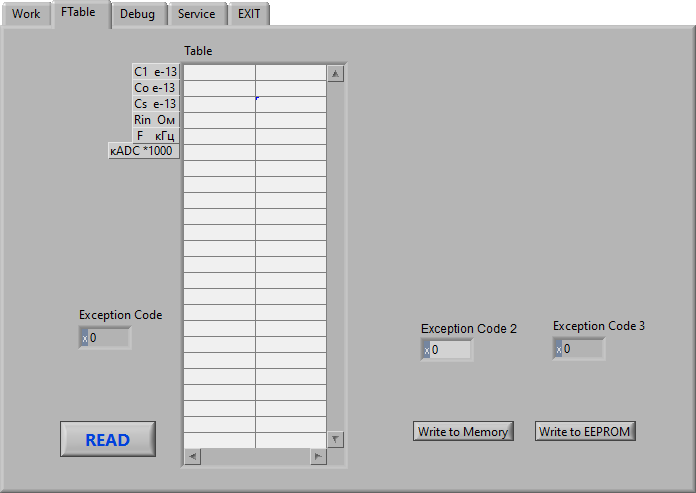Click the Write to EEPROM button
Screen dimensions: 696x493
pos(585,432)
